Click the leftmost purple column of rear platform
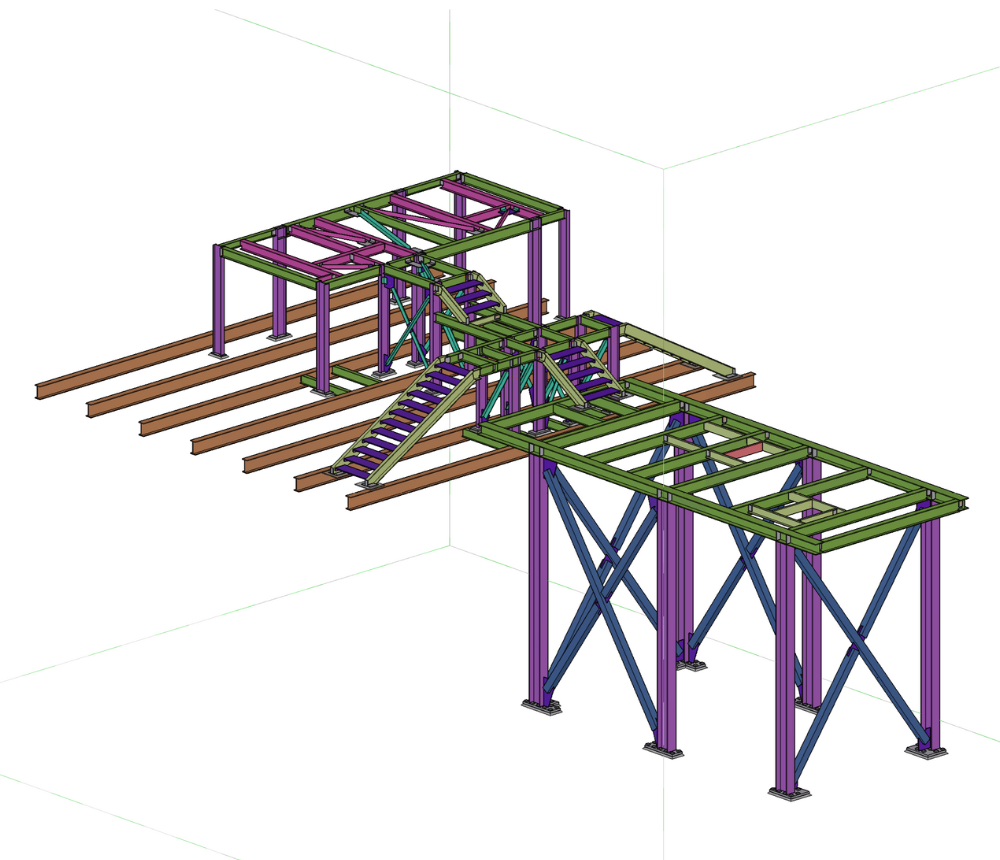 tap(218, 300)
